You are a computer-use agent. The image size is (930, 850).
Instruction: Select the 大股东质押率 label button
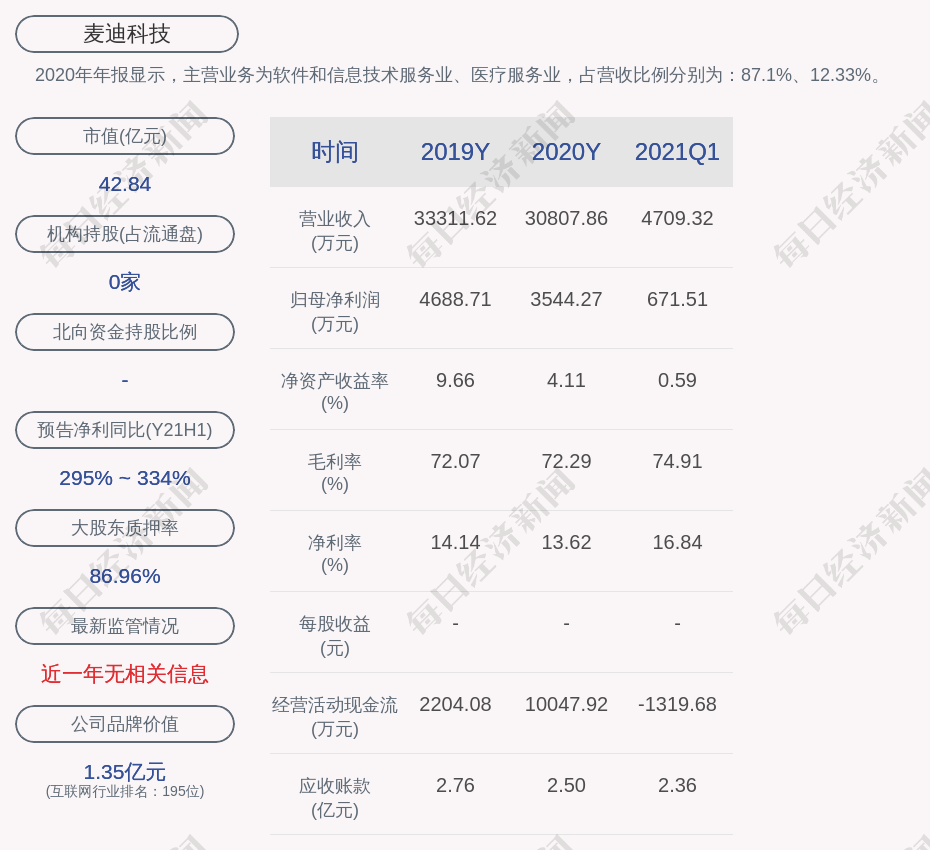pos(125,528)
